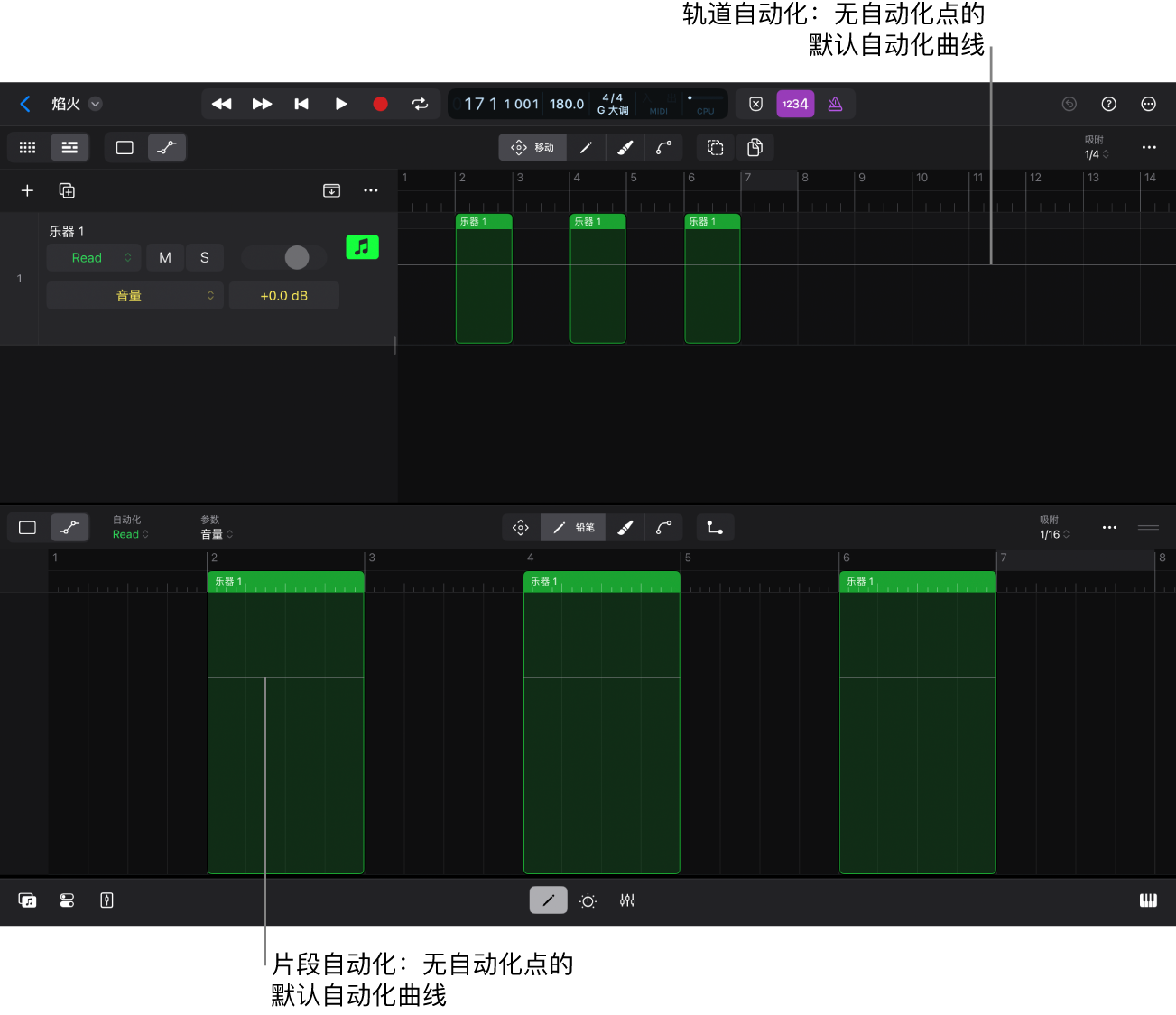
Task: Open the More menu in the control bar
Action: (1149, 104)
